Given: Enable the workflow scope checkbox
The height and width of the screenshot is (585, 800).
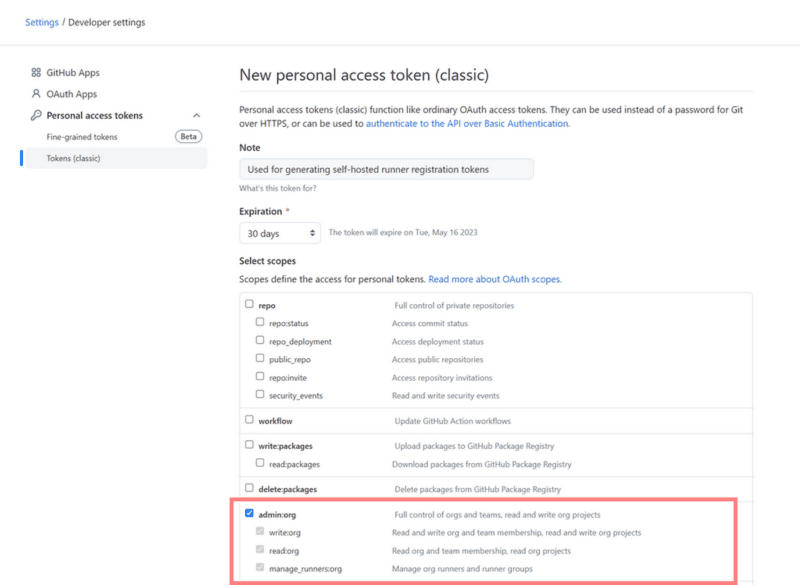Looking at the screenshot, I should pyautogui.click(x=249, y=419).
